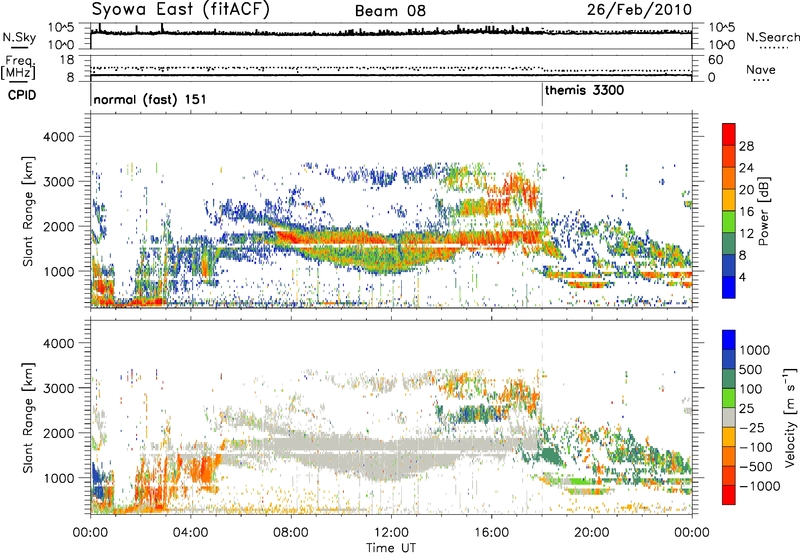
Task: Click the grey segment of velocity colorbar
Action: click(729, 417)
